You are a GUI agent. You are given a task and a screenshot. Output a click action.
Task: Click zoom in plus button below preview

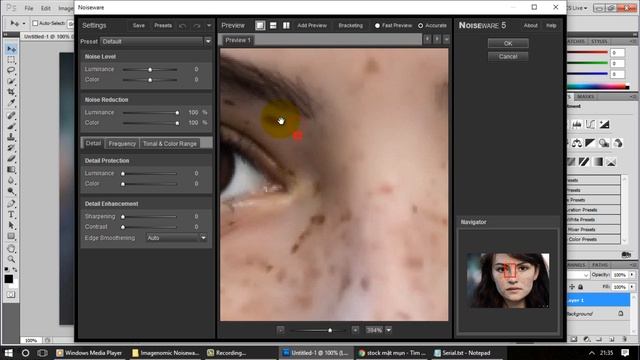(355, 330)
